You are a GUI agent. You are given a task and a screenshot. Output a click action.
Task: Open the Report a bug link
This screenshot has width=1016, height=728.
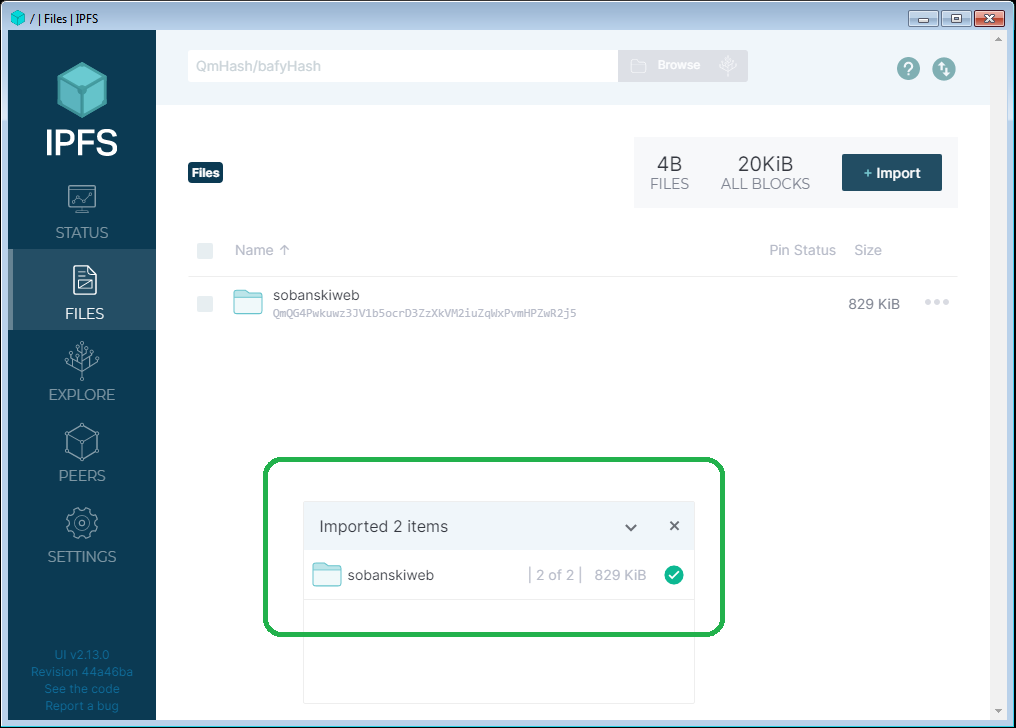pyautogui.click(x=82, y=705)
